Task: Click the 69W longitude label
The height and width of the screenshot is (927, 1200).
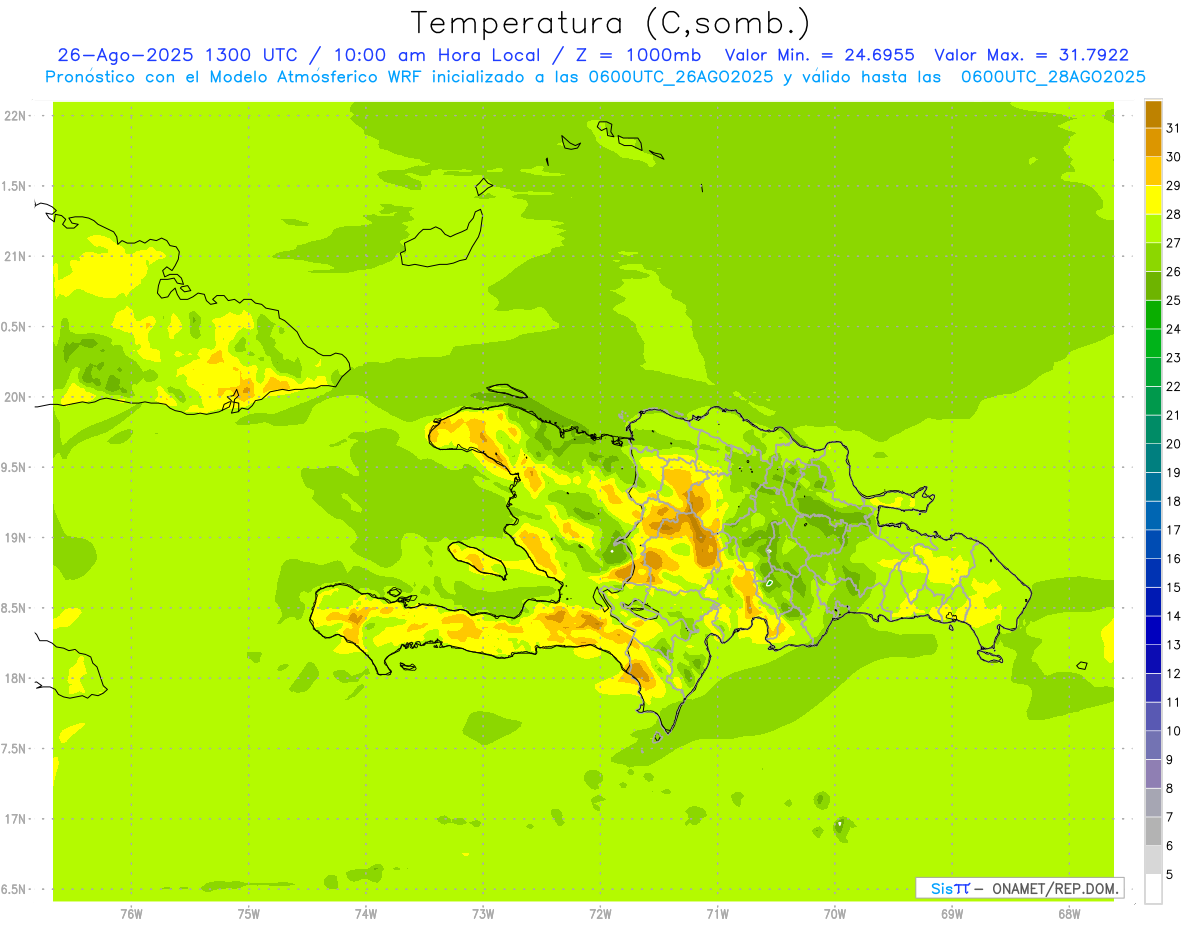Action: 952,914
